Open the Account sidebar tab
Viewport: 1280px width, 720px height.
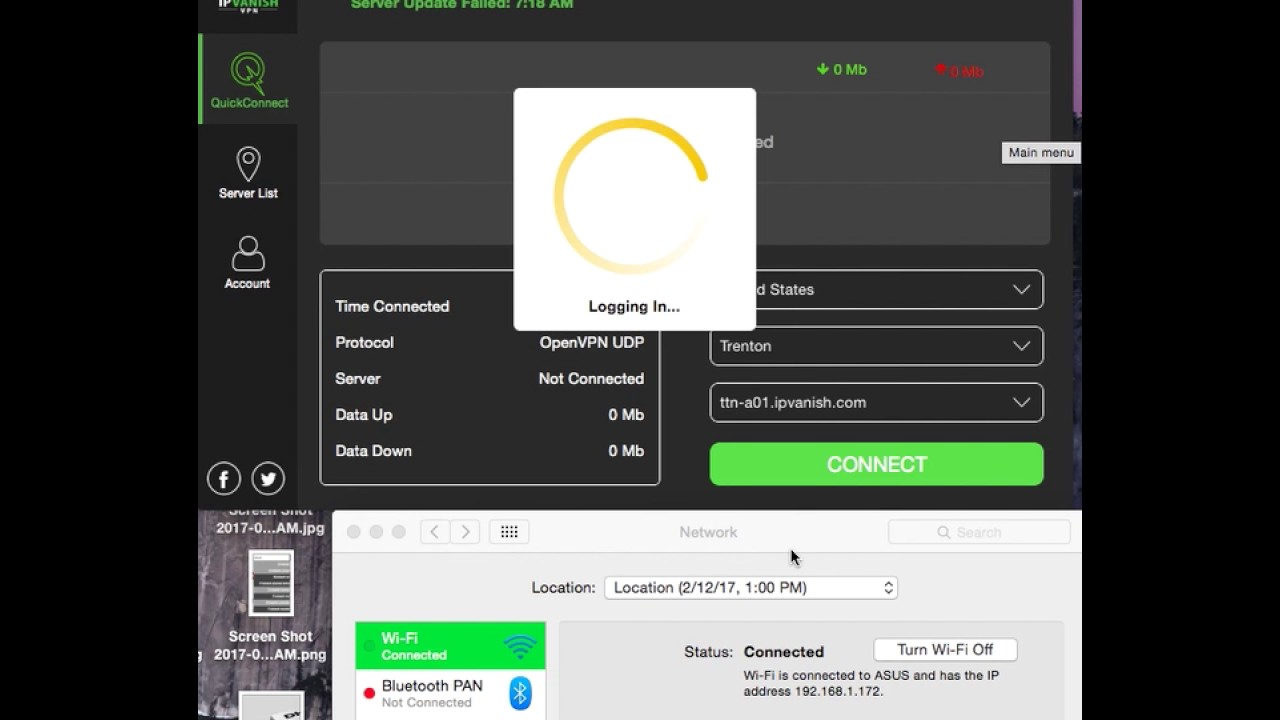click(x=247, y=262)
